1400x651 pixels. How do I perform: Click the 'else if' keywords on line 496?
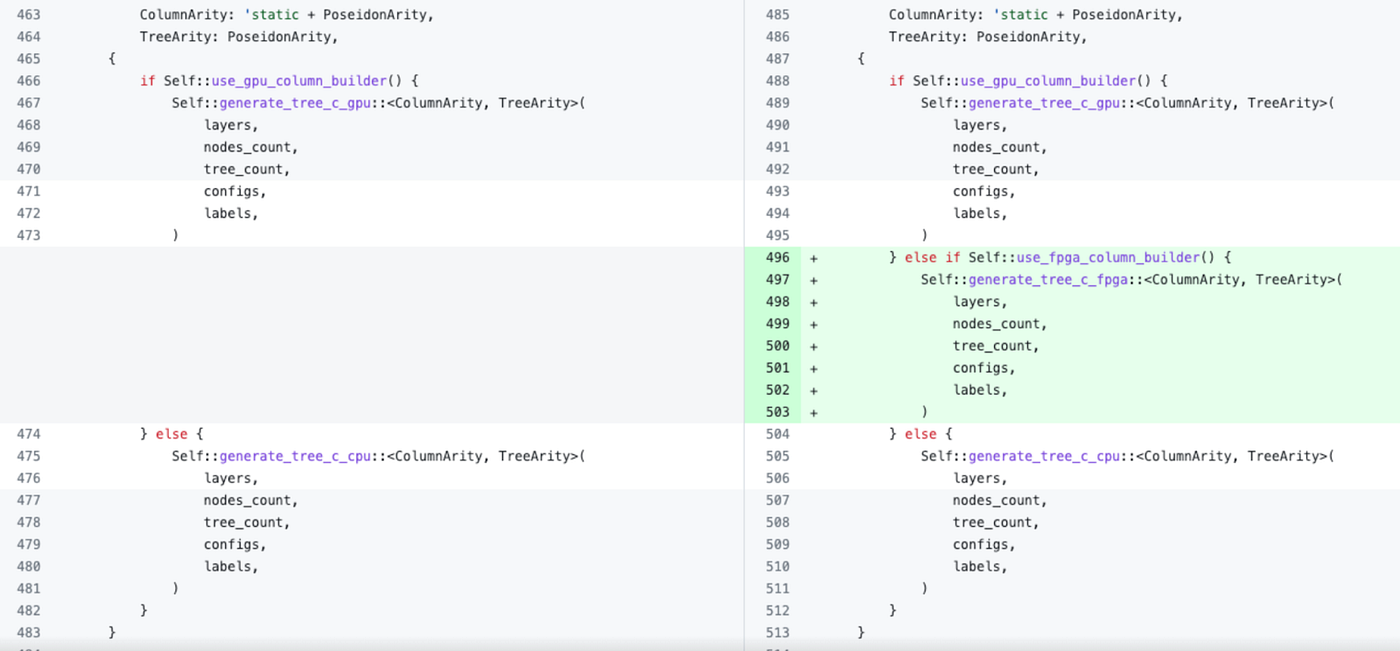931,257
